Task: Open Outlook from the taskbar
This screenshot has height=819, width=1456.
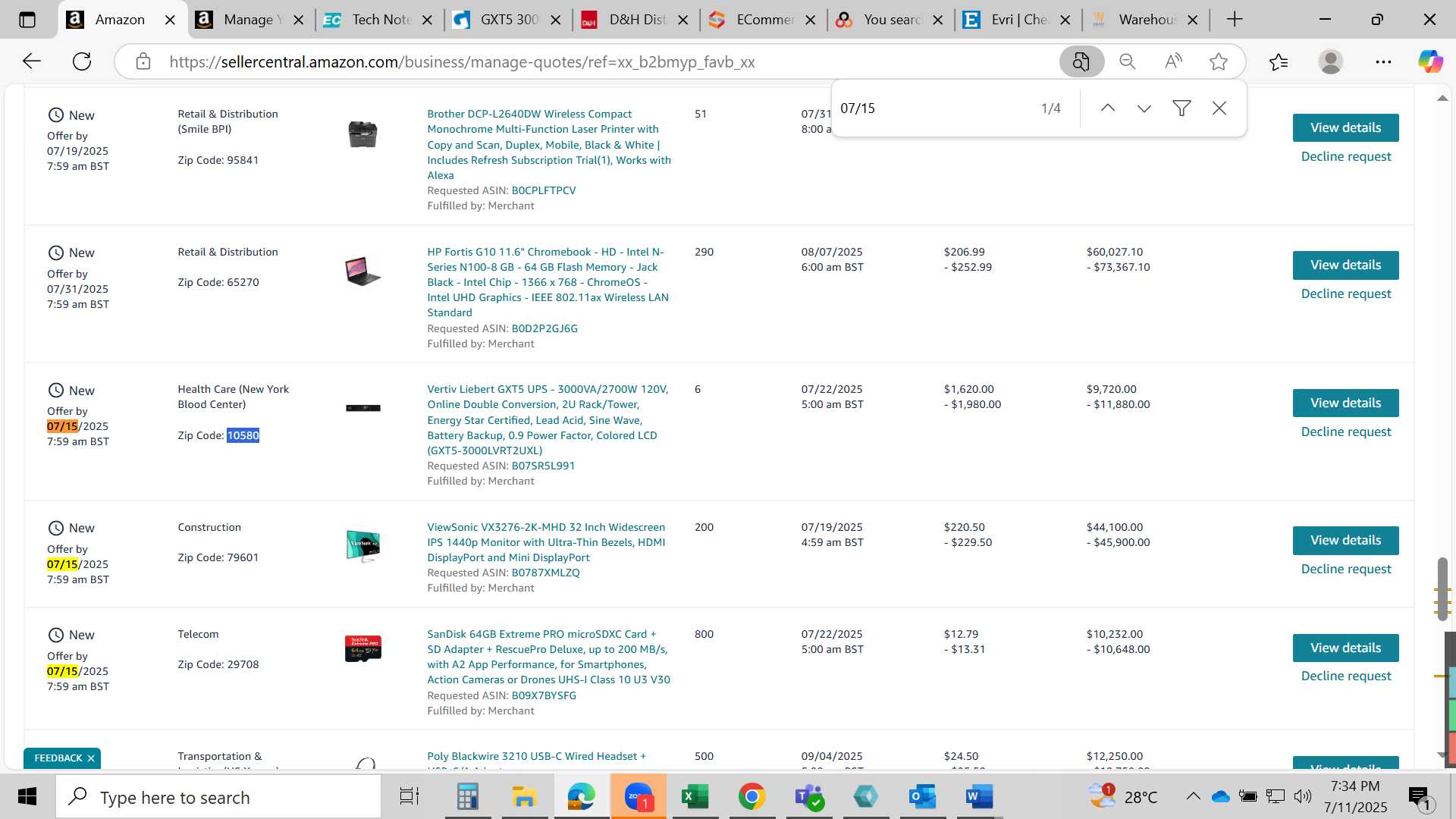Action: coord(922,797)
